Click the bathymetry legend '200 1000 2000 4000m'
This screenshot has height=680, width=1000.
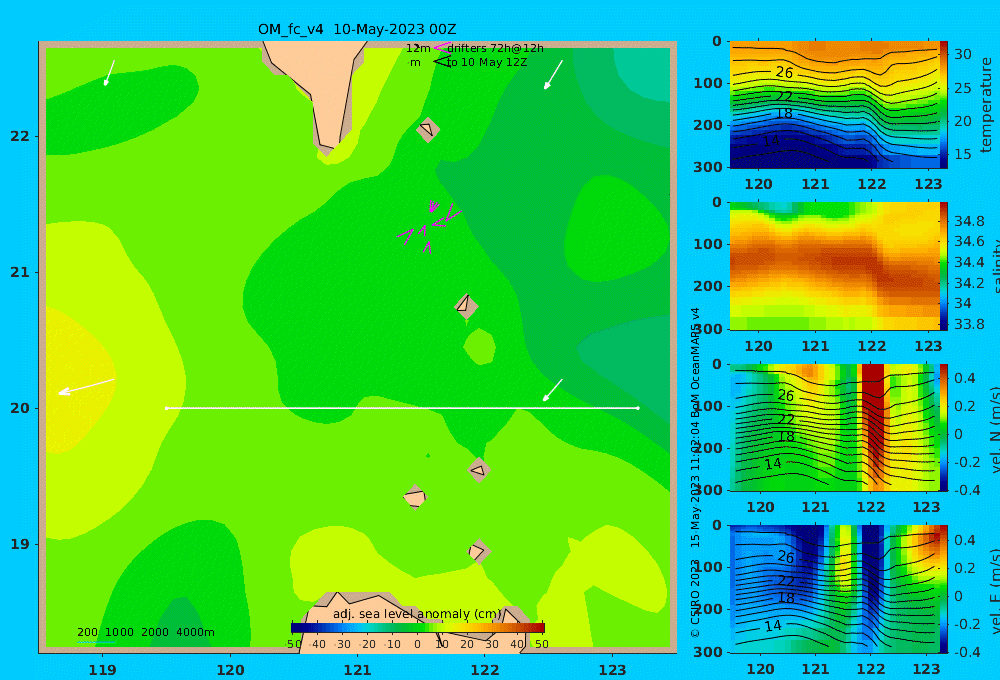(x=145, y=632)
